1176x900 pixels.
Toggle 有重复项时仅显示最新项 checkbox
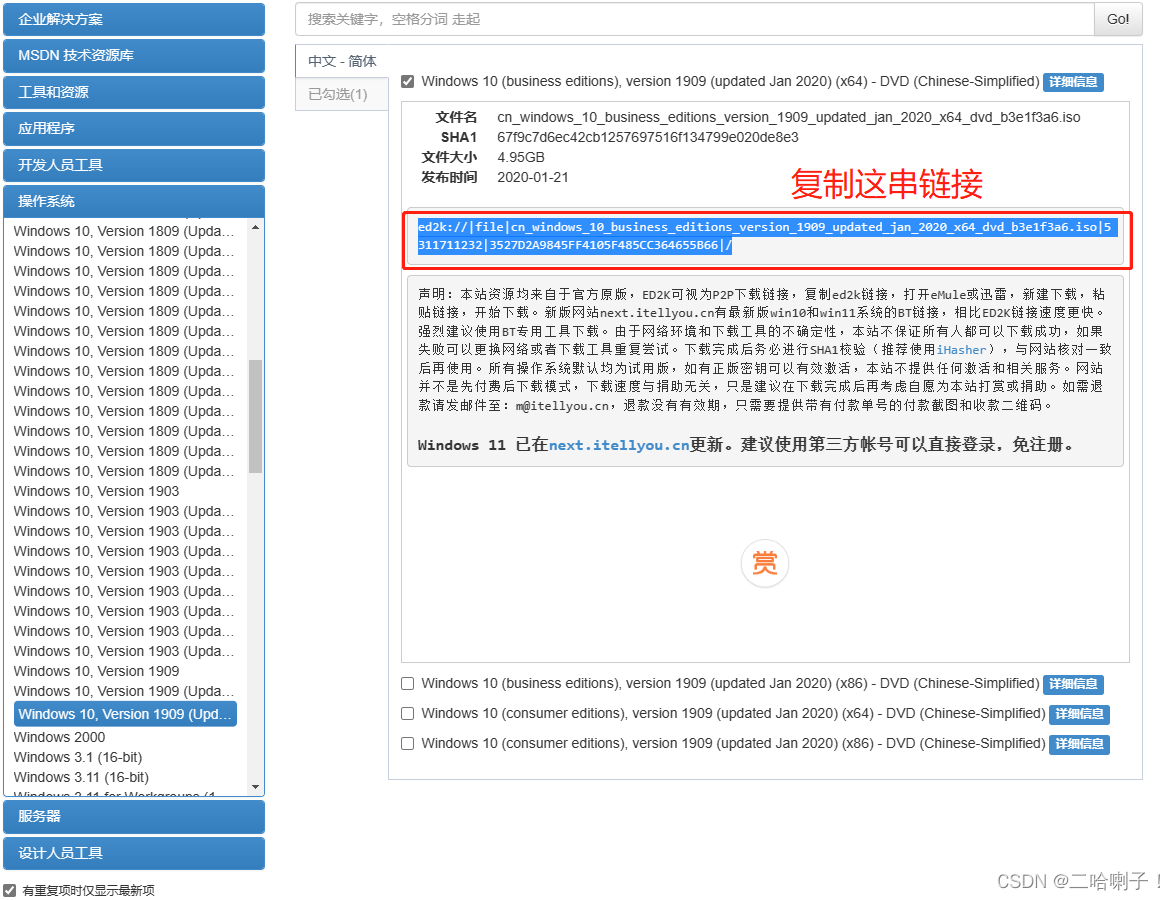[10, 890]
